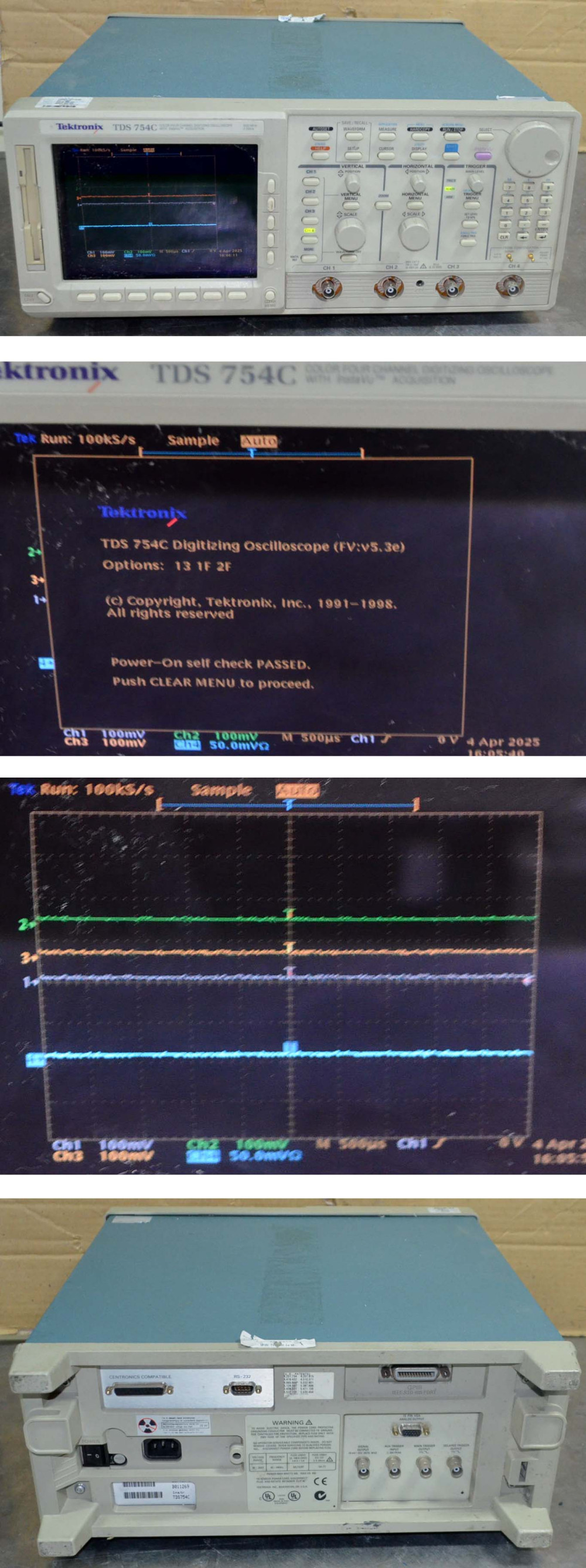Select channel CH 3 button
Screen dimensions: 586x1568
point(311,221)
